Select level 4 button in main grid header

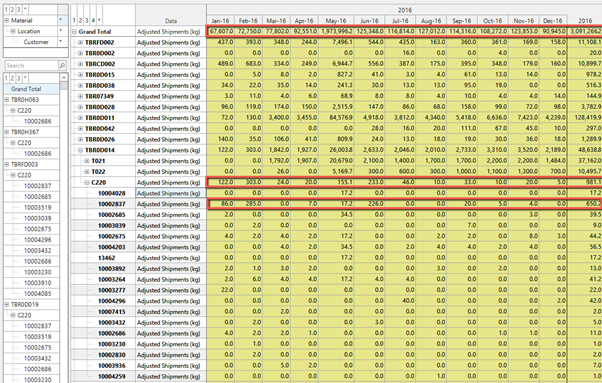(x=93, y=20)
